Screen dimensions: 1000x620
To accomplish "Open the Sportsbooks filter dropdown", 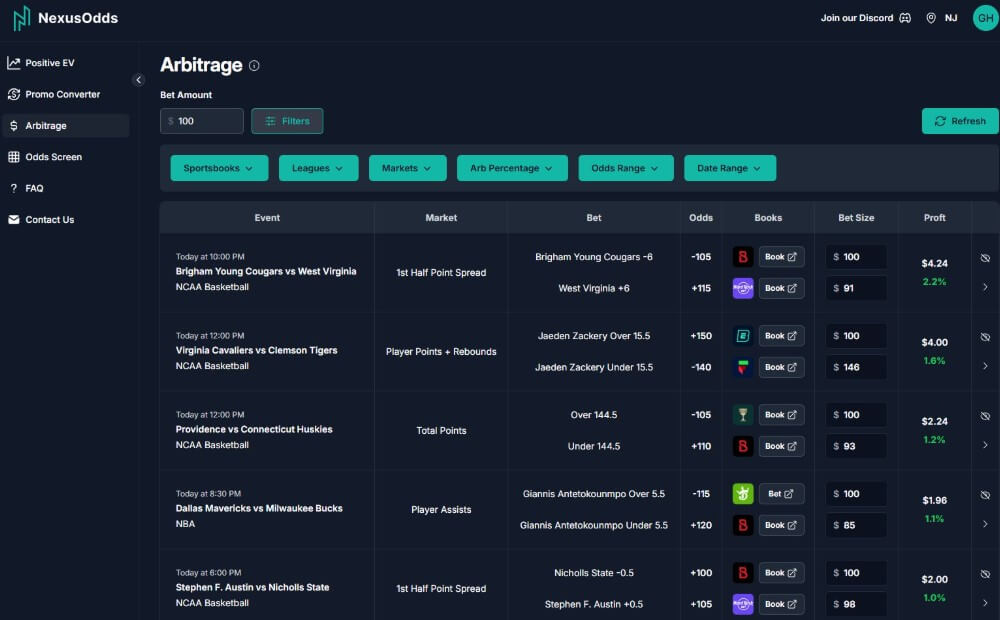I will 219,168.
